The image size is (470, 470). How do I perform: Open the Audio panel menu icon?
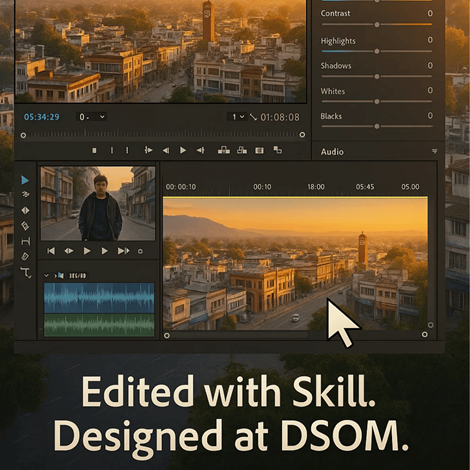pos(434,152)
